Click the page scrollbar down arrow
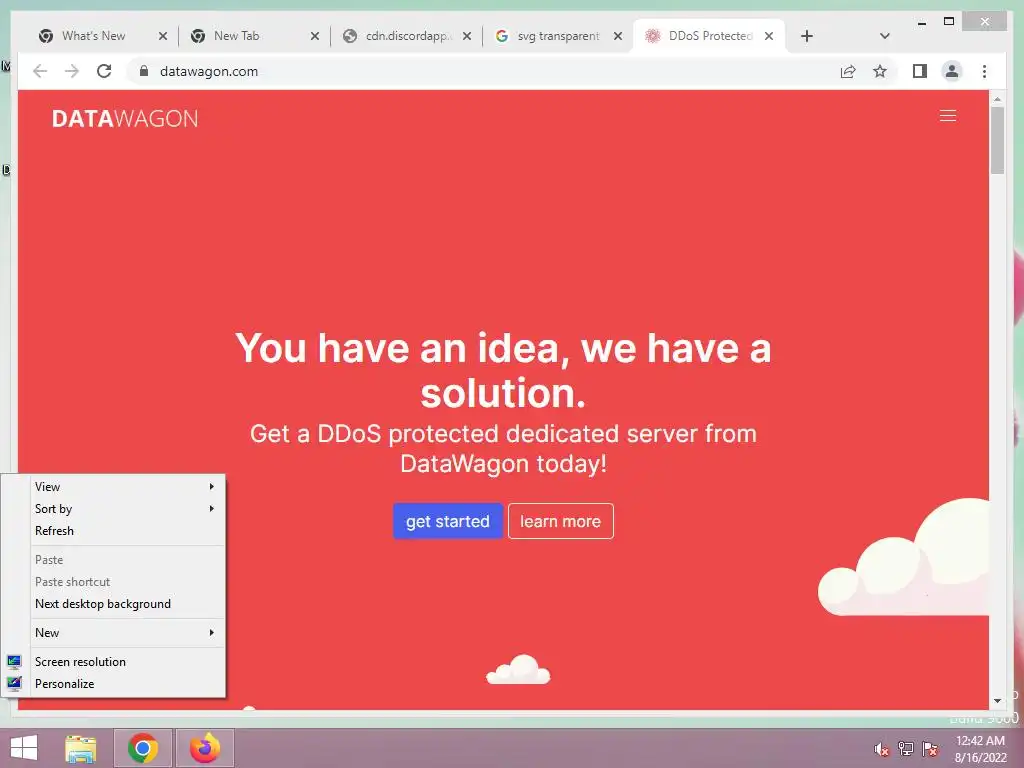Viewport: 1024px width, 768px height. point(997,701)
